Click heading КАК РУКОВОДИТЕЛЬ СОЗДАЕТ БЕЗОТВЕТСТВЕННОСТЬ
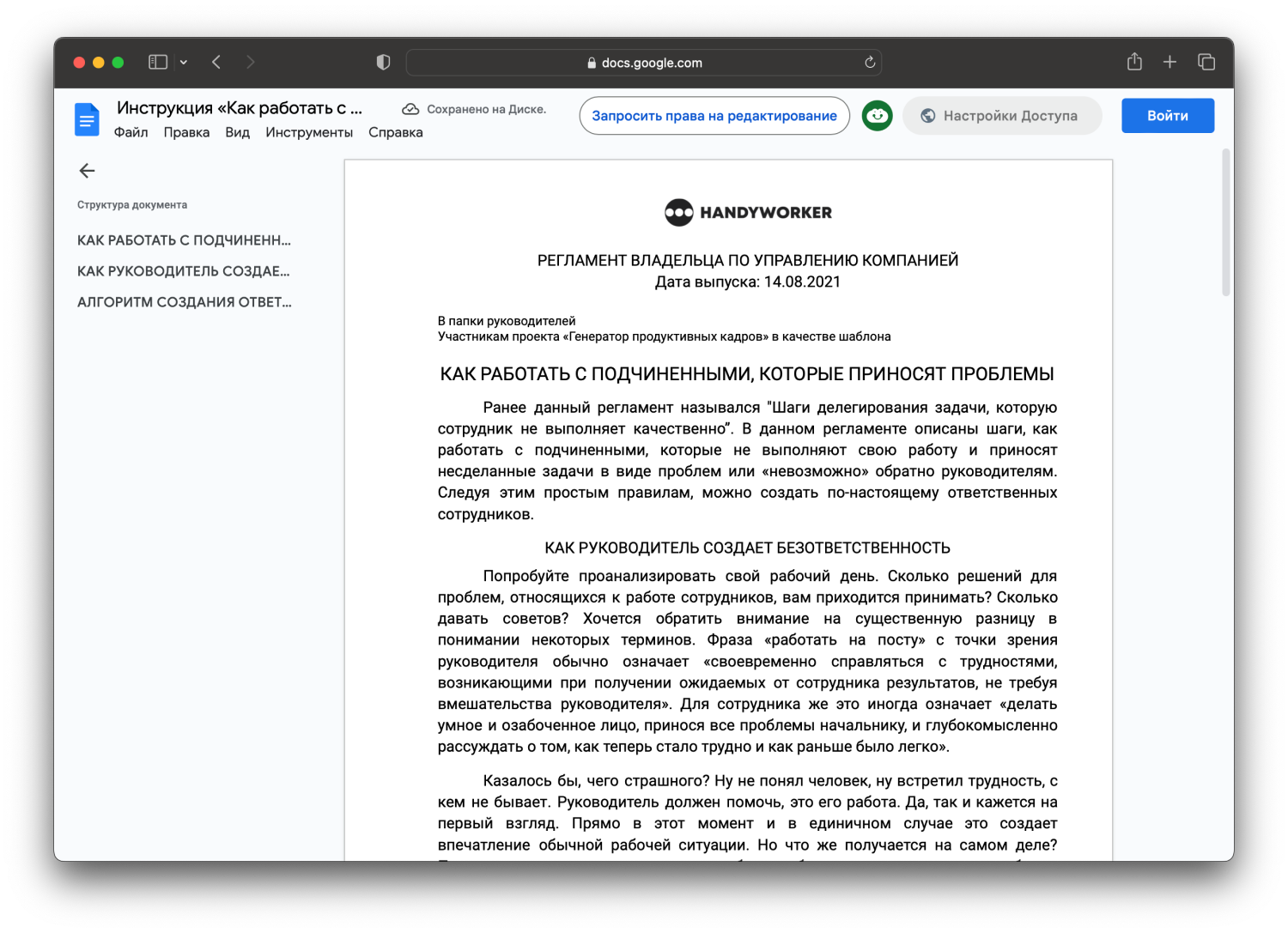This screenshot has width=1288, height=933. pyautogui.click(x=748, y=548)
